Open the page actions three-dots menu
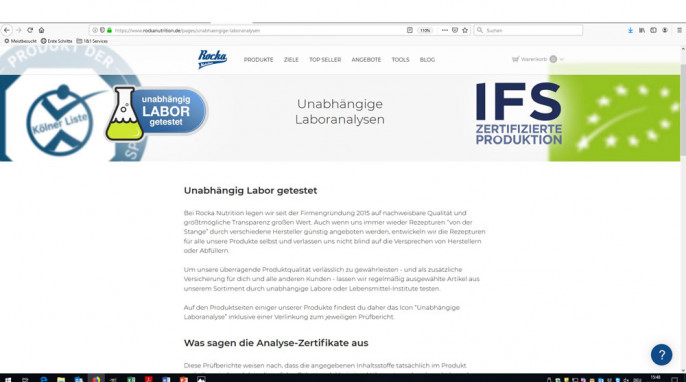Screen dimensions: 686x382 (444, 30)
